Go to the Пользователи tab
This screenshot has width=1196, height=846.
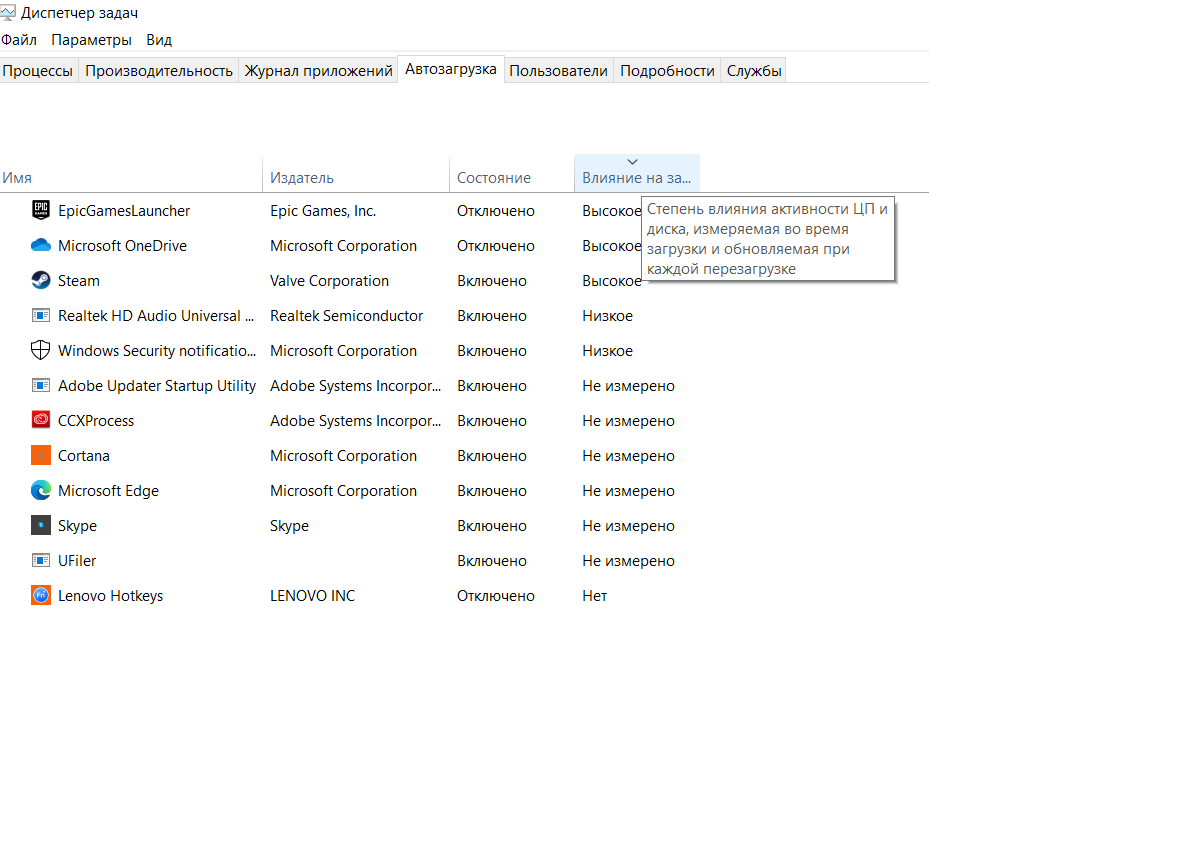pos(558,70)
